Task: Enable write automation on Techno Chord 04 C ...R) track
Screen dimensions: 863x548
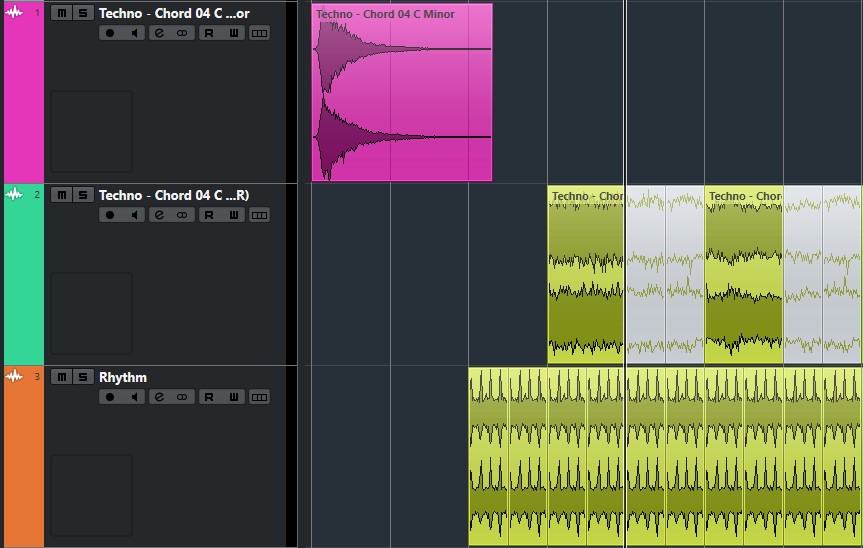Action: click(233, 215)
